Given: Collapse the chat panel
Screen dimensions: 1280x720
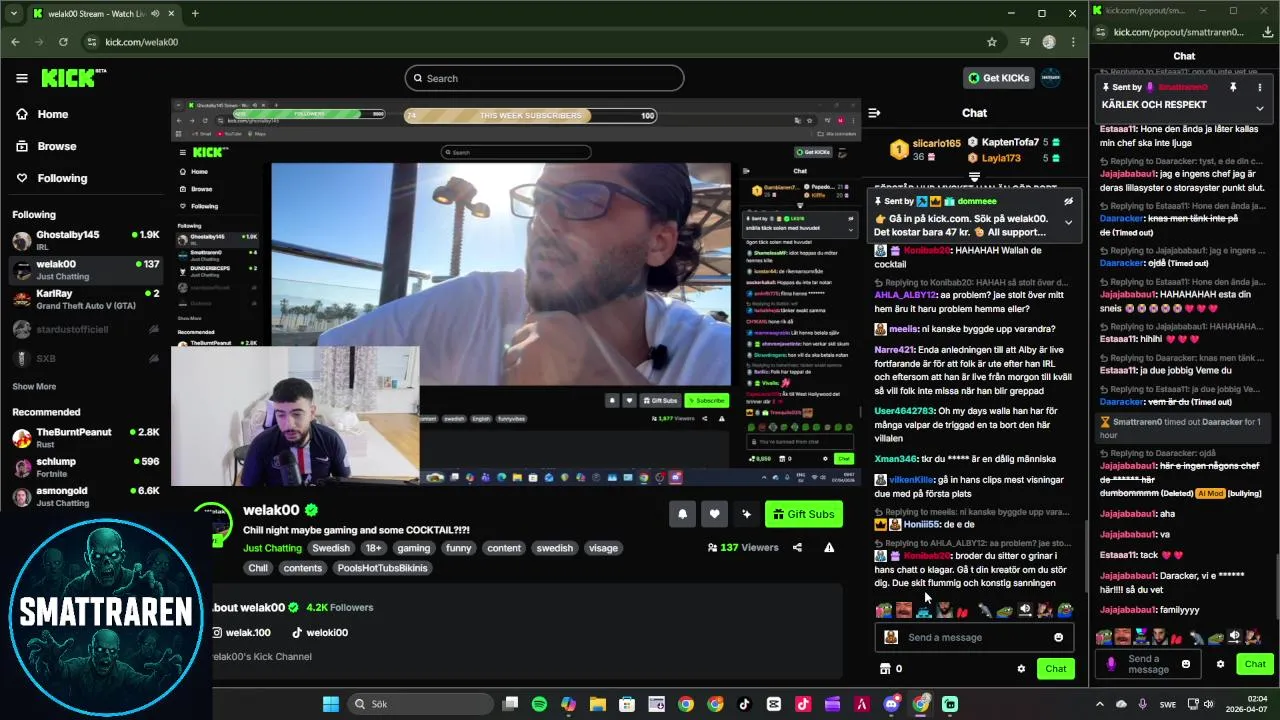Looking at the screenshot, I should click(874, 113).
